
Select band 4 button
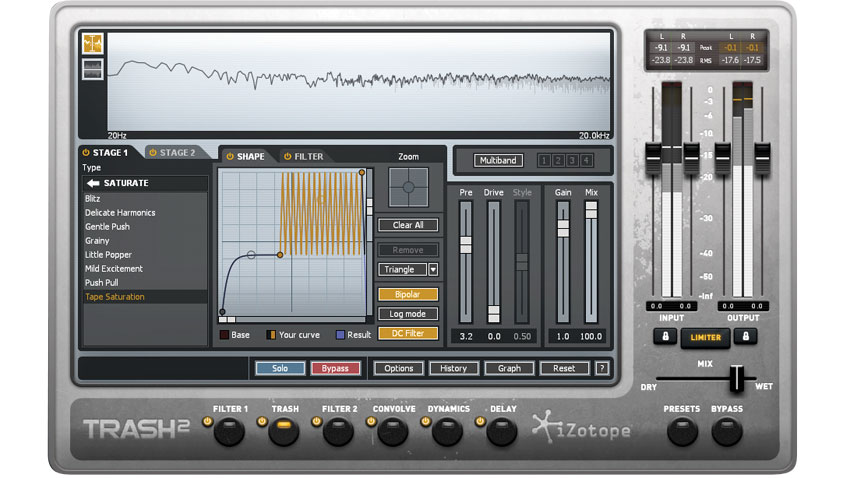click(586, 160)
